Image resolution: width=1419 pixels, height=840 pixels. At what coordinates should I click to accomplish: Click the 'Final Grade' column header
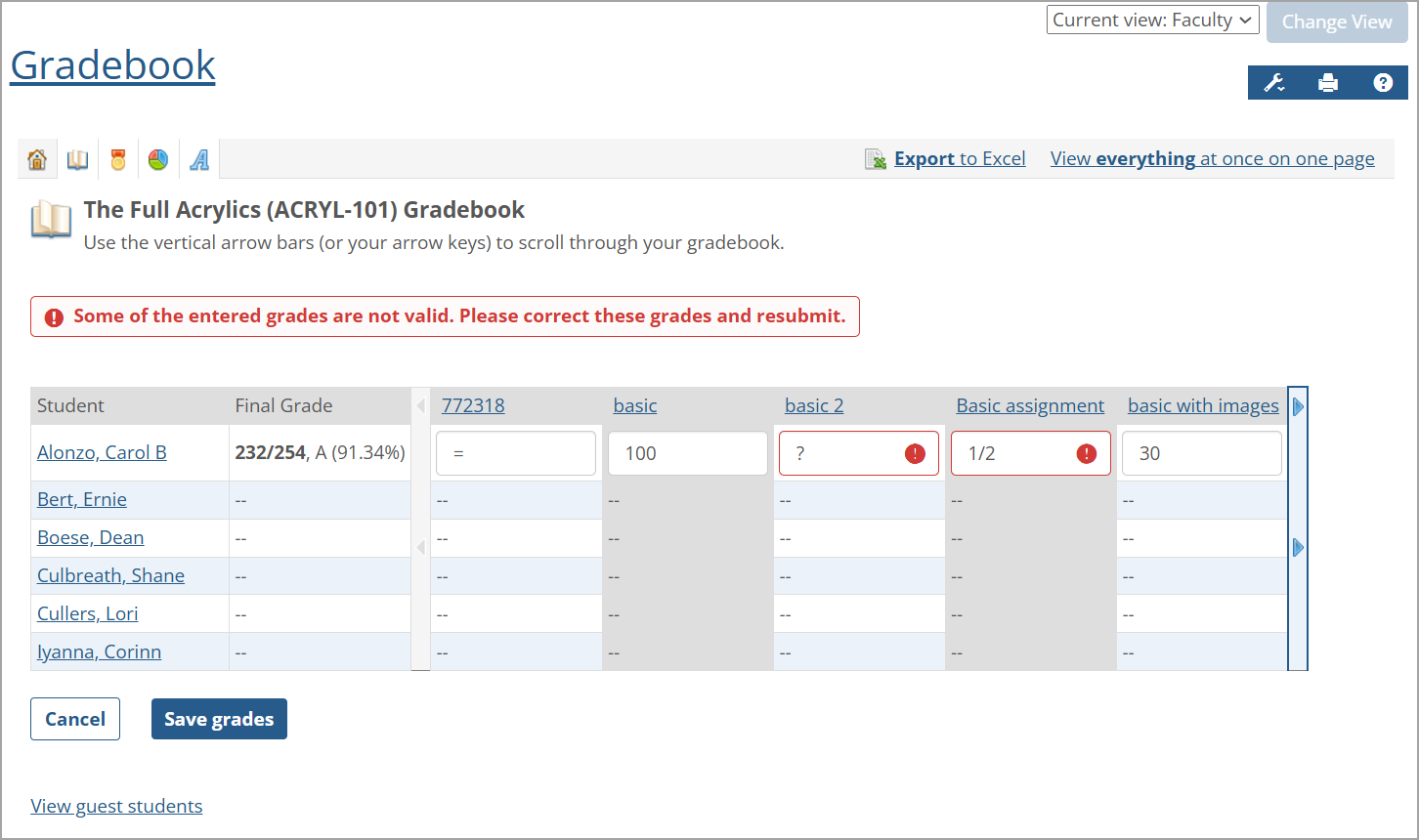click(x=283, y=405)
